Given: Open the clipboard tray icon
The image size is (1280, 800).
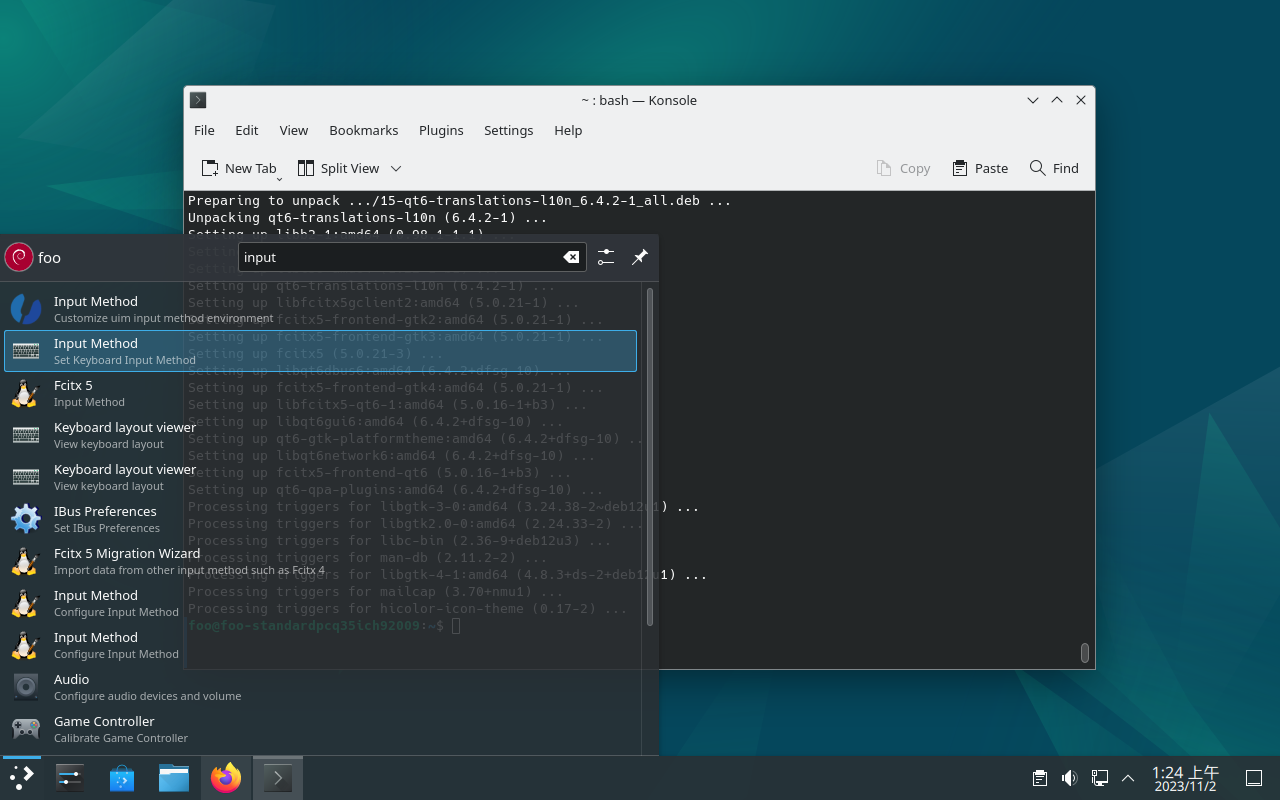Looking at the screenshot, I should [1040, 778].
